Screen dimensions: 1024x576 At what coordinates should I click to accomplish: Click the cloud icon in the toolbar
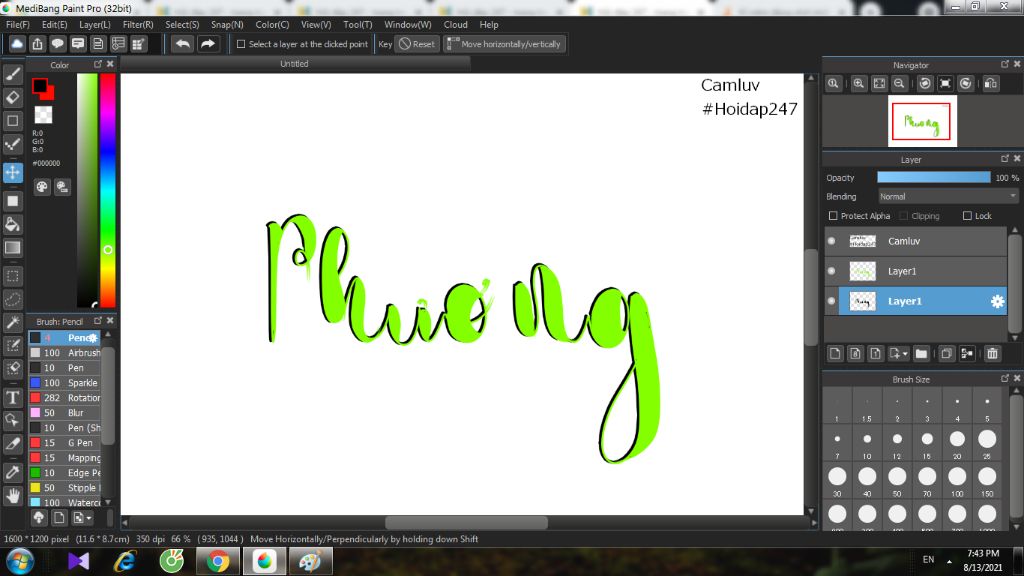[x=17, y=44]
